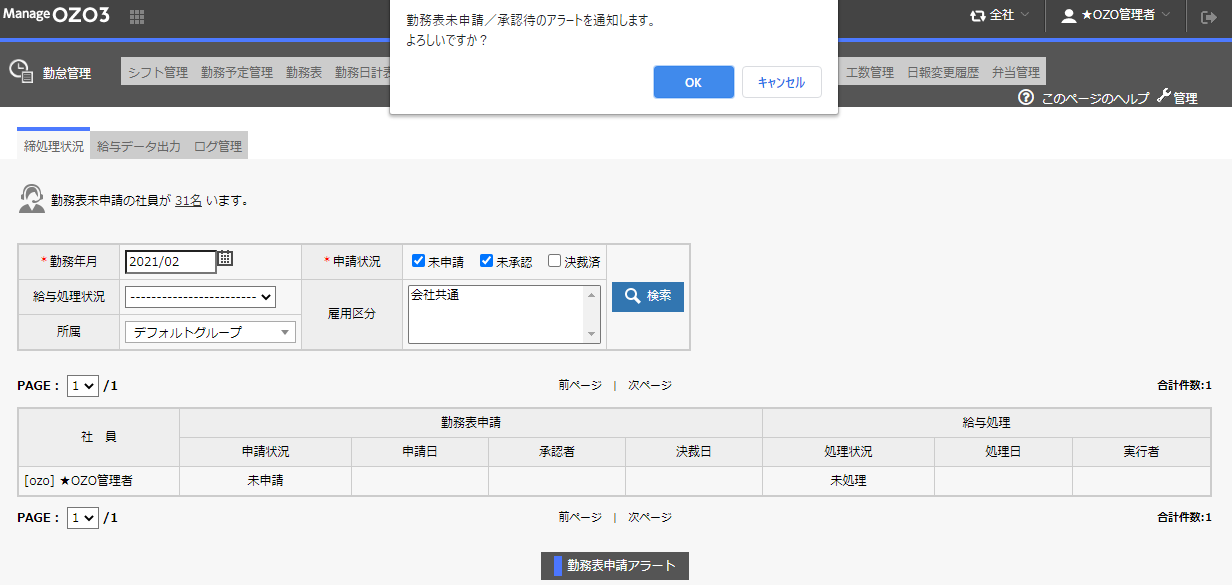Click the 勤務表申請アラート button

click(x=615, y=566)
